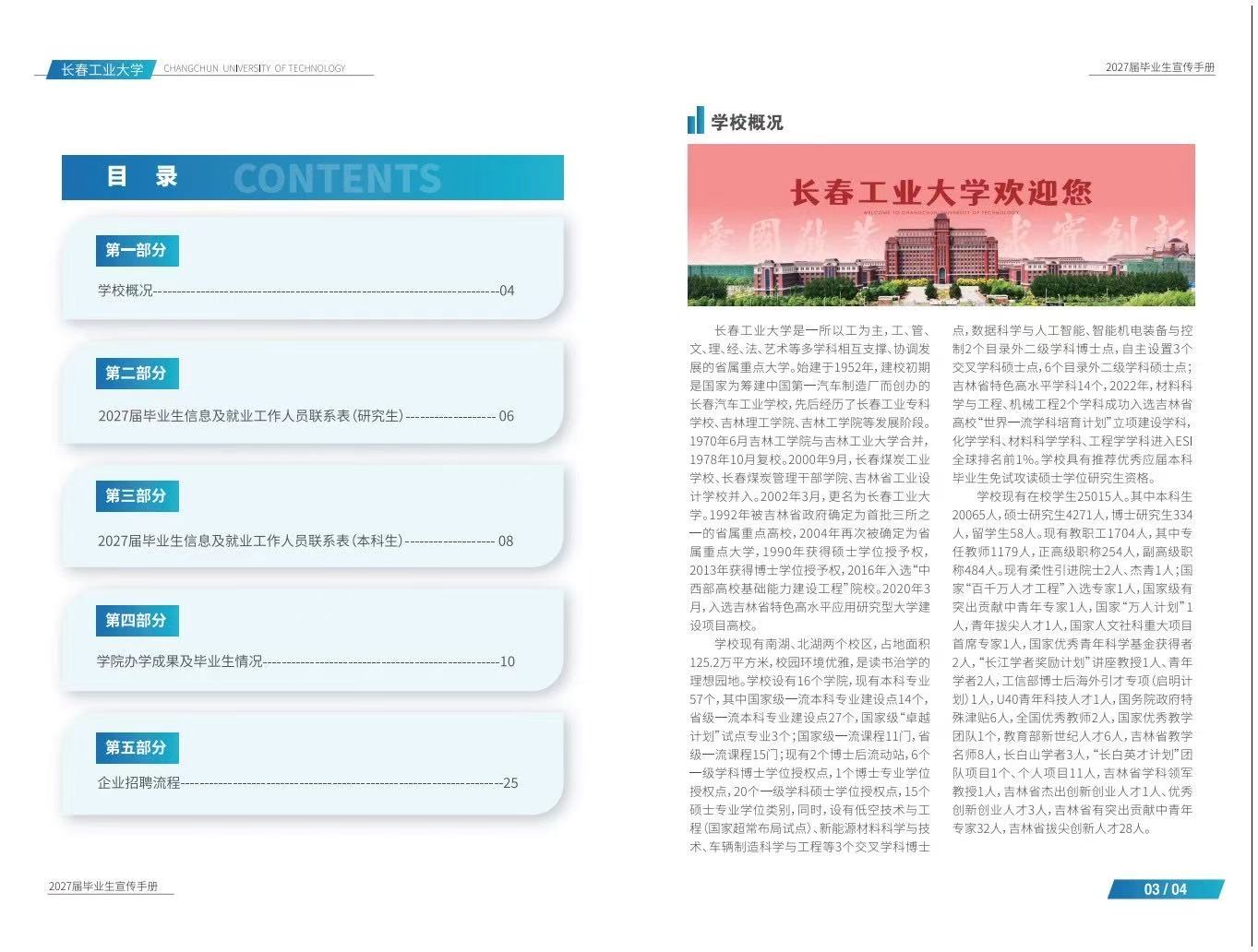Click the line starting 1970年6月吉林工学院
This screenshot has height=952, width=1258.
(x=810, y=441)
